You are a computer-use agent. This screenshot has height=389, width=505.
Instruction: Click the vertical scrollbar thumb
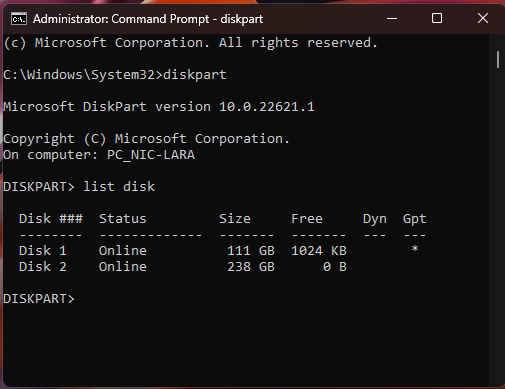pos(498,60)
